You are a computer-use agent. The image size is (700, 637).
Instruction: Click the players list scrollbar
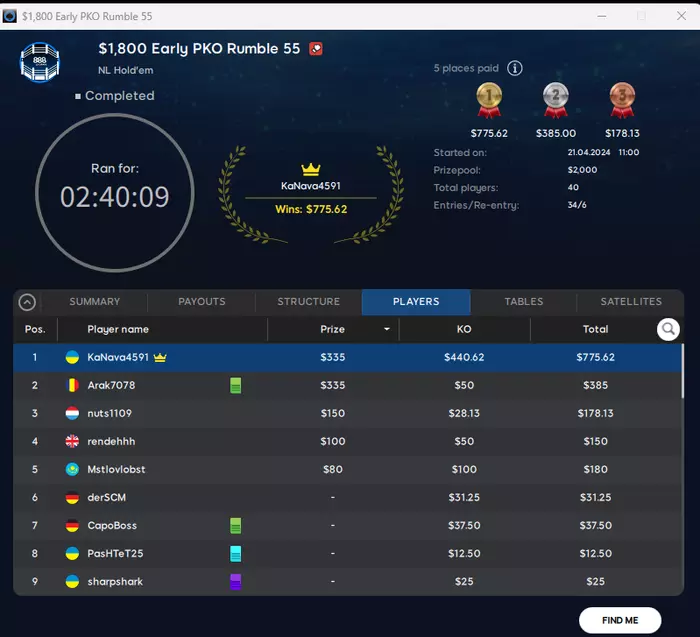coord(682,371)
